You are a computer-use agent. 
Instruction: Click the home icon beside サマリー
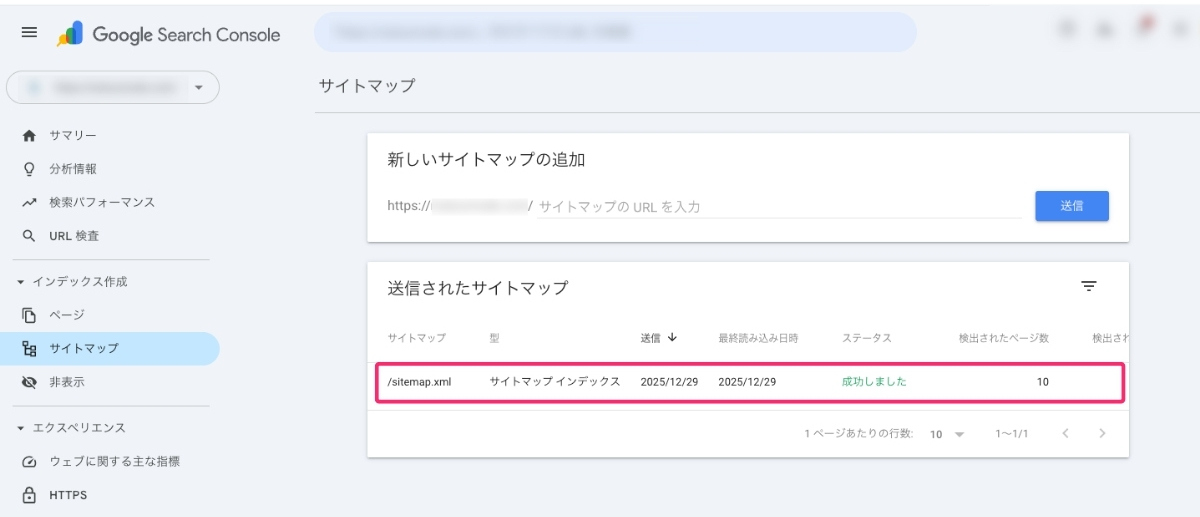tap(29, 135)
